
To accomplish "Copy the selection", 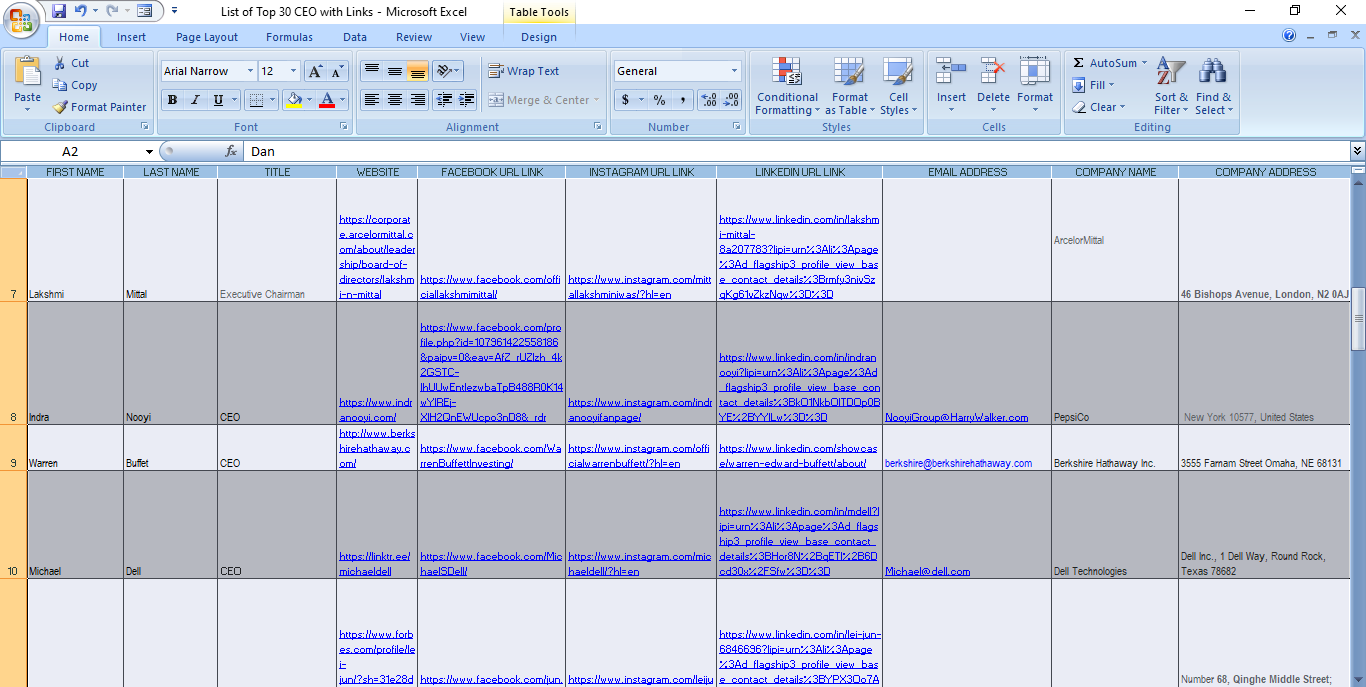I will point(75,85).
